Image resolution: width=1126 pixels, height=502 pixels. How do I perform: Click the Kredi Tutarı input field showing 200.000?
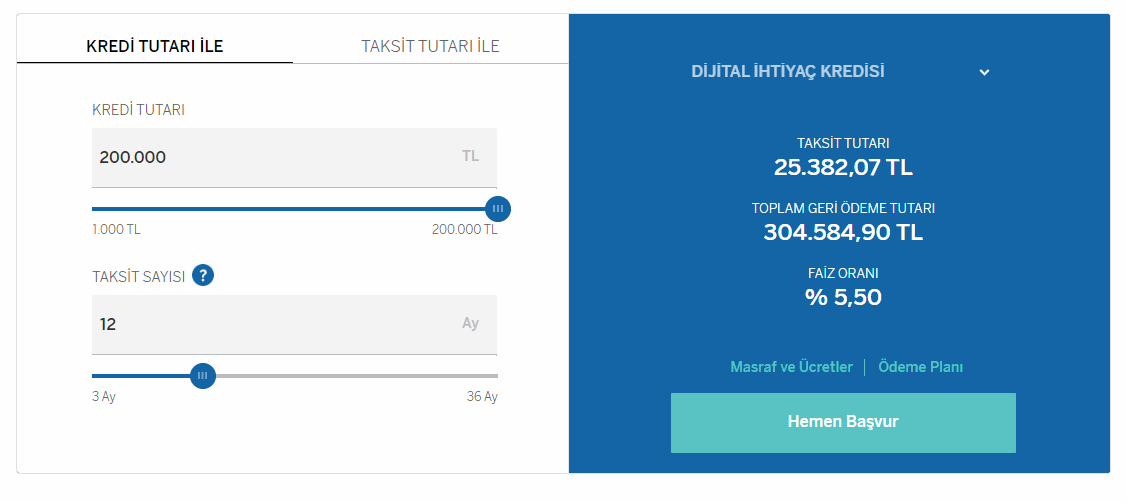(x=294, y=158)
